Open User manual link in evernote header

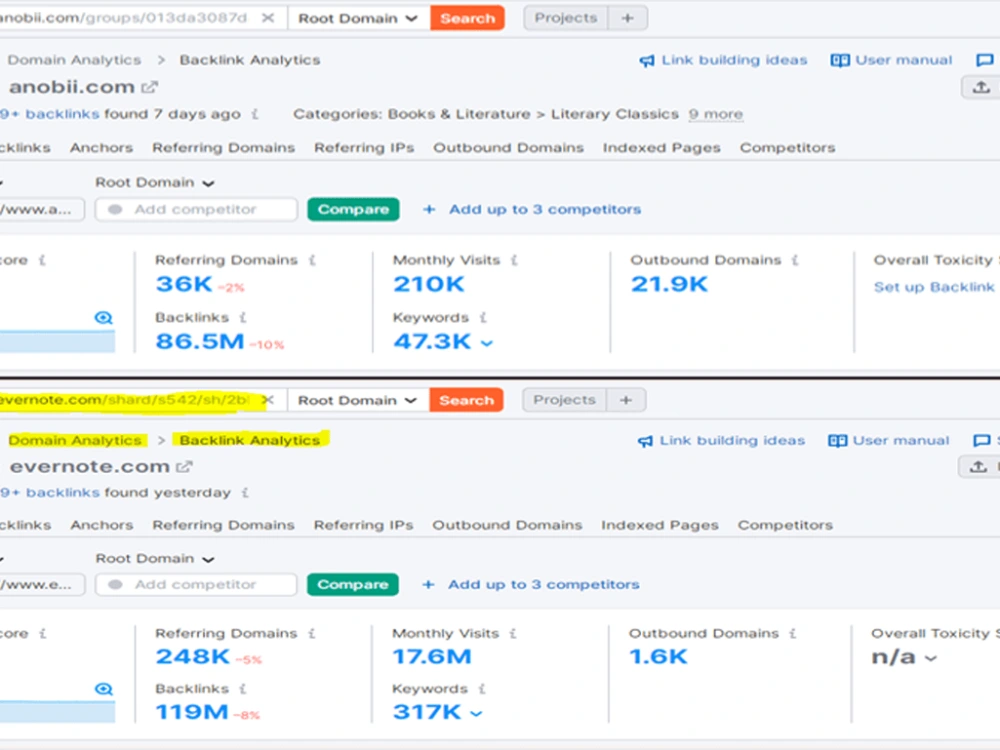click(x=888, y=441)
